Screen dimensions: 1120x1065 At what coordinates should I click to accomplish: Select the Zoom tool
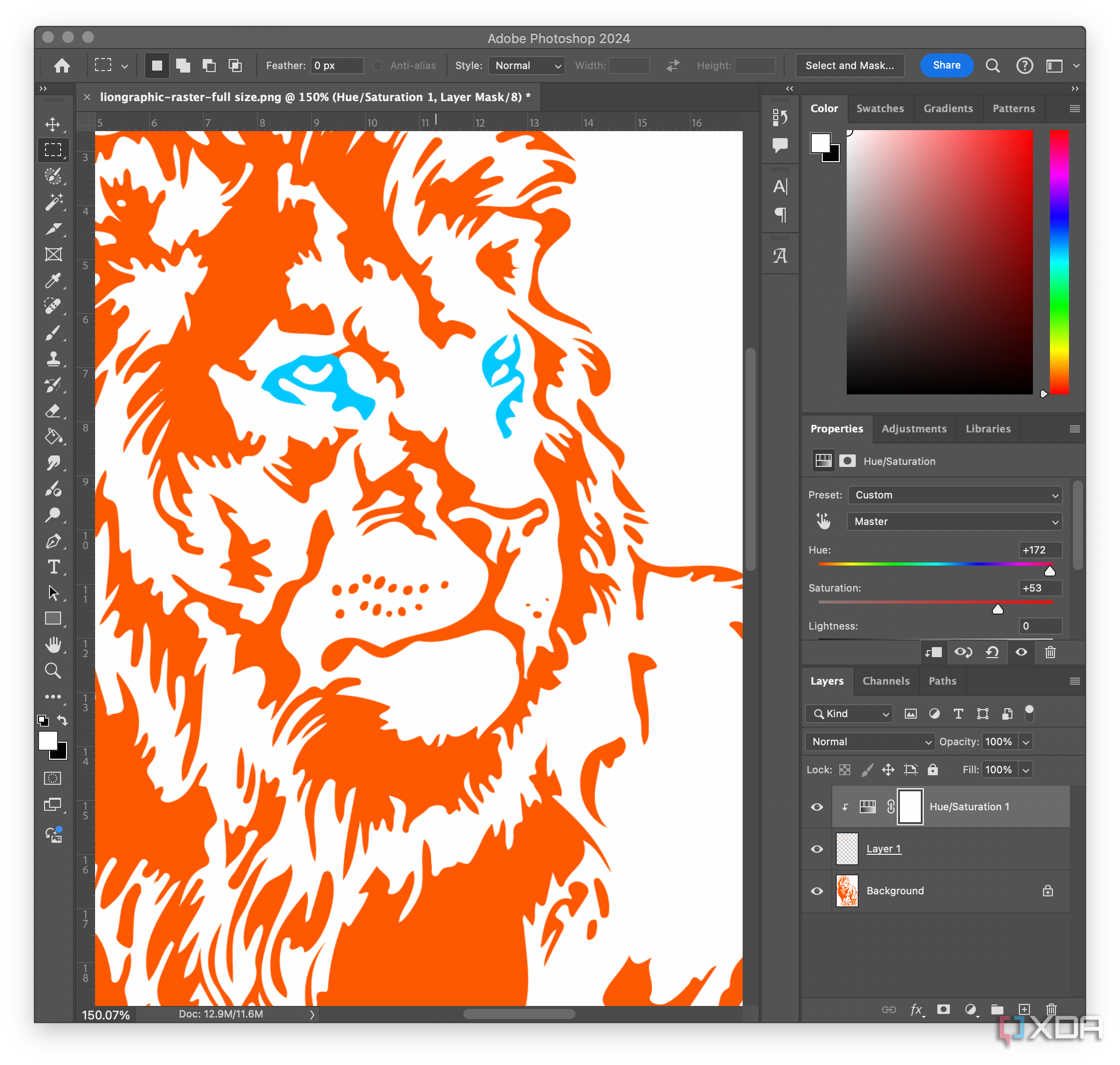point(54,671)
